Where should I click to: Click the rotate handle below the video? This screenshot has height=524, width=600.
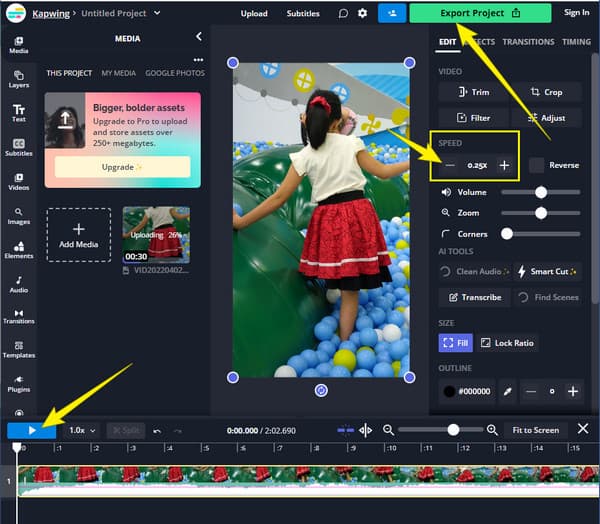click(321, 390)
